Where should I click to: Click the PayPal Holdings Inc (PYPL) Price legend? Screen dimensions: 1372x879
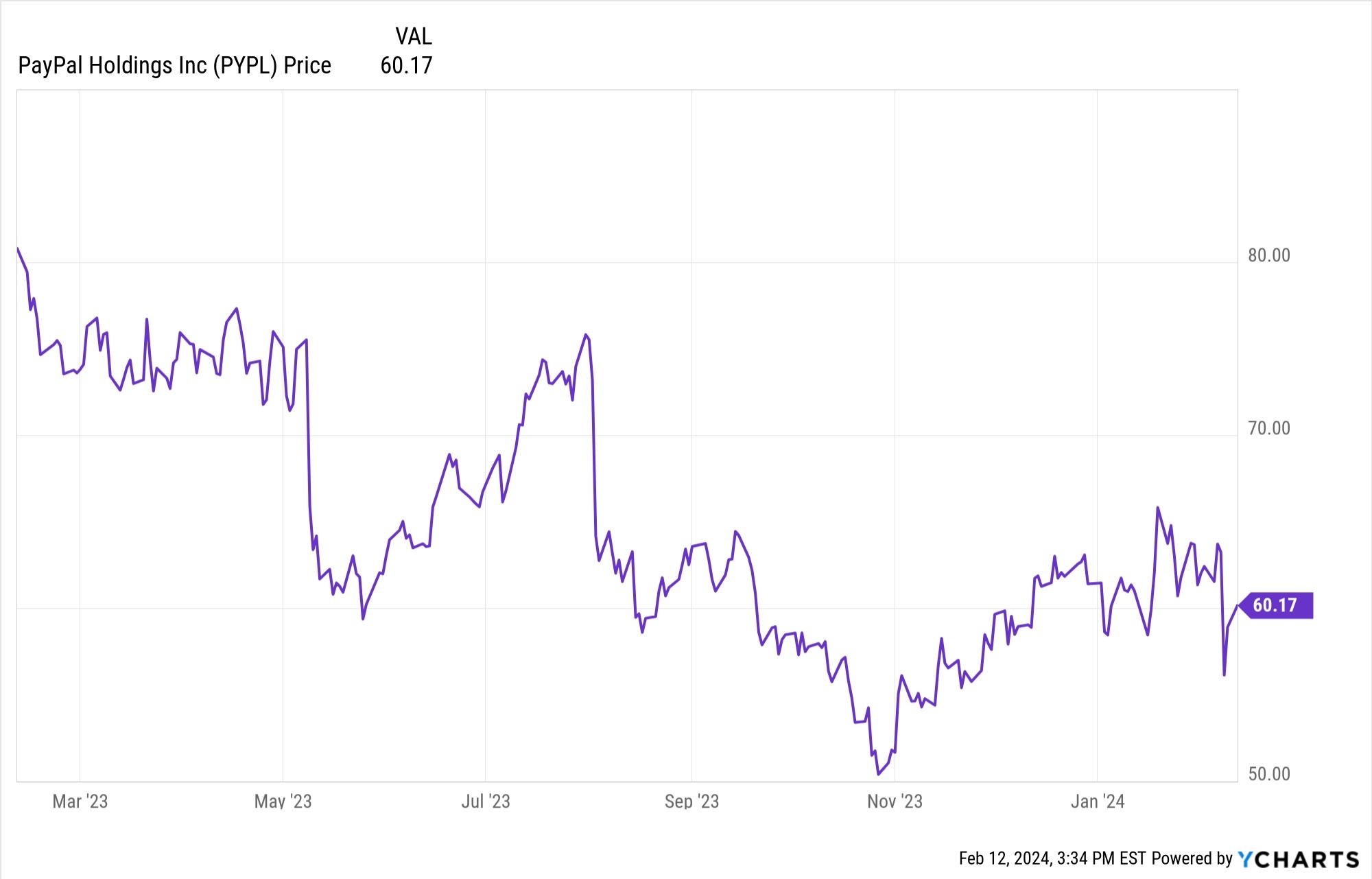(174, 65)
